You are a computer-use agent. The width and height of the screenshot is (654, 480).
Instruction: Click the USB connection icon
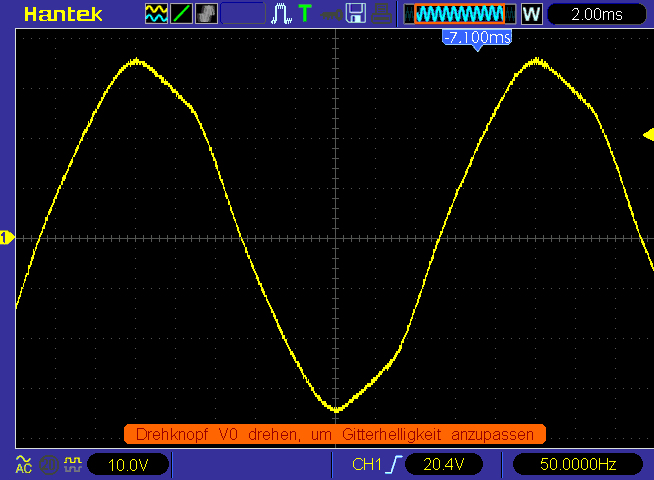(330, 14)
